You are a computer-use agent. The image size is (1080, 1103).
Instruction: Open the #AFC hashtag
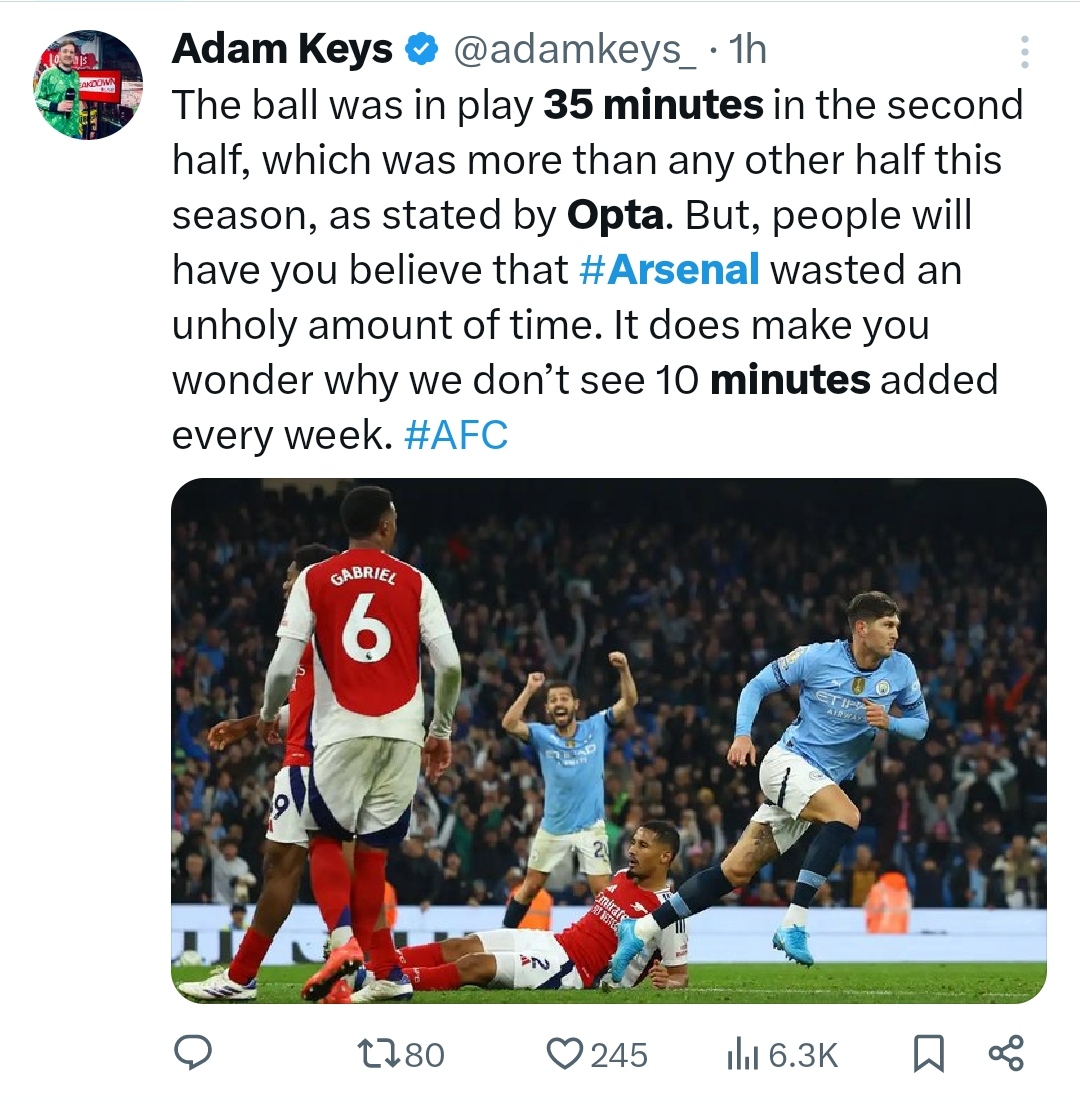tap(457, 435)
